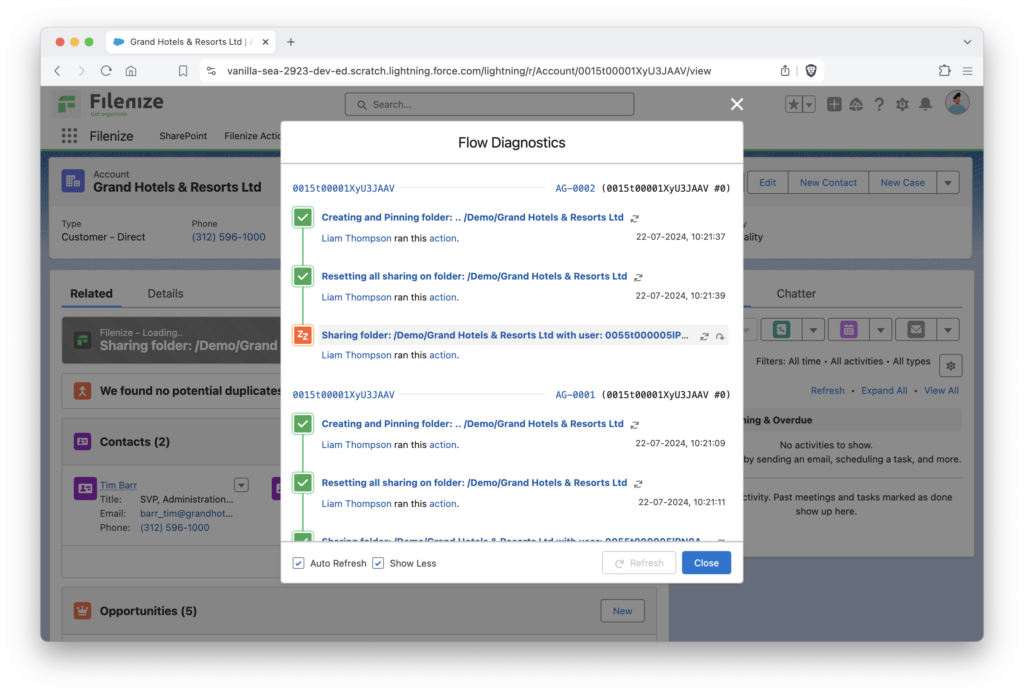Screen dimensions: 1024x695
Task: Expand the more account actions dropdown
Action: (948, 183)
